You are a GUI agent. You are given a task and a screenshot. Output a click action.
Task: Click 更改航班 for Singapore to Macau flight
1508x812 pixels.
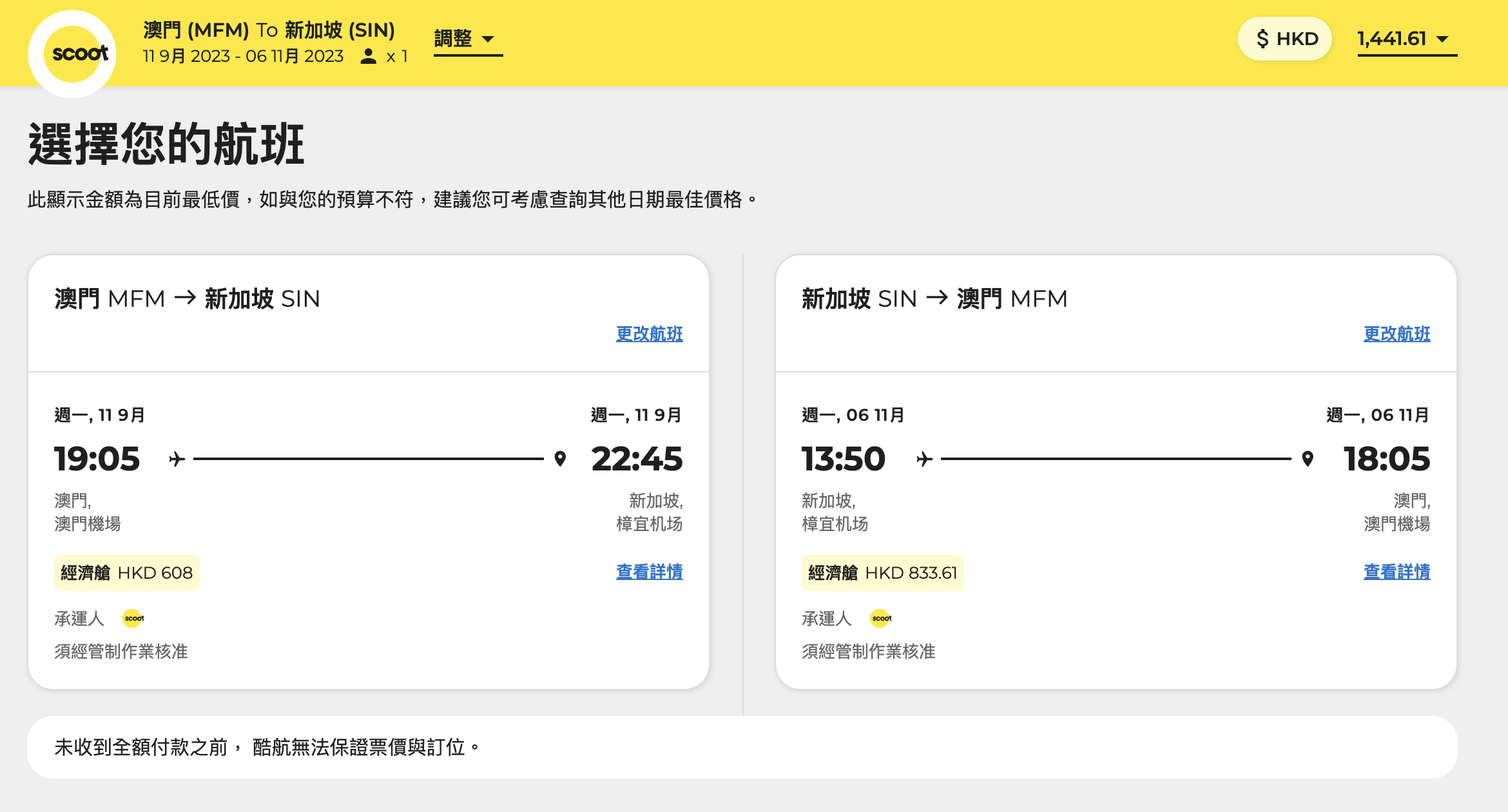tap(1397, 334)
